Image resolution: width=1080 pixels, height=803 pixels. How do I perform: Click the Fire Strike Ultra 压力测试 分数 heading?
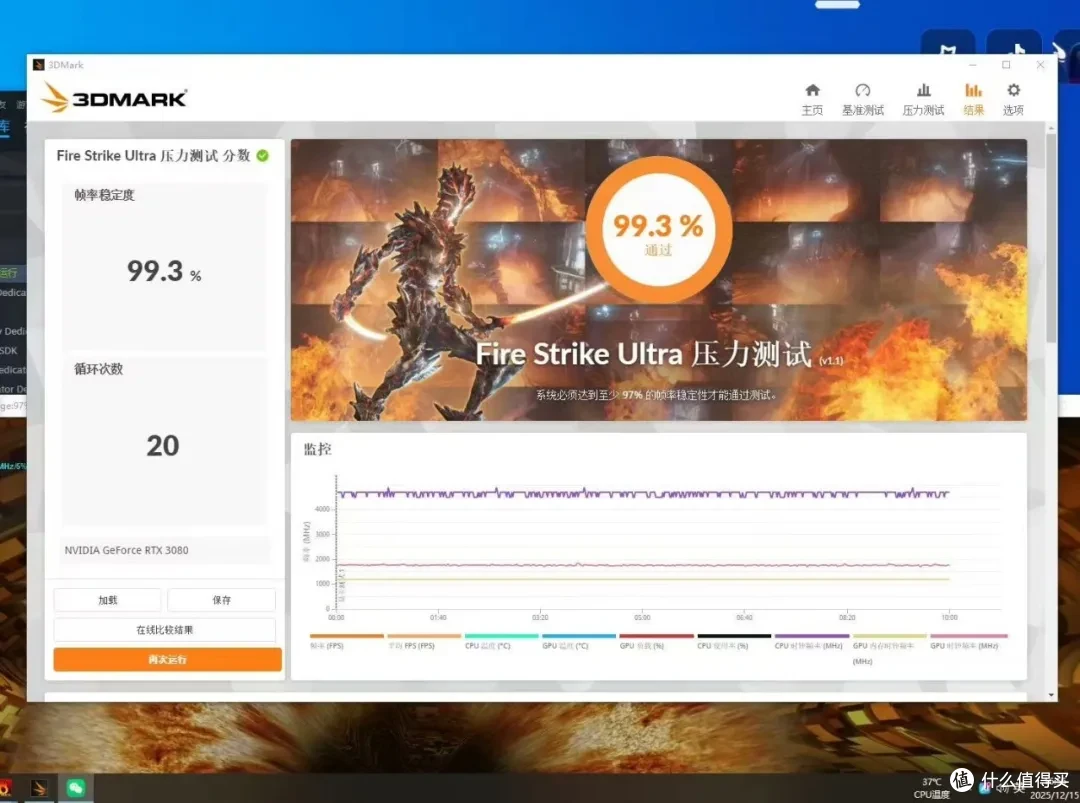pos(153,156)
